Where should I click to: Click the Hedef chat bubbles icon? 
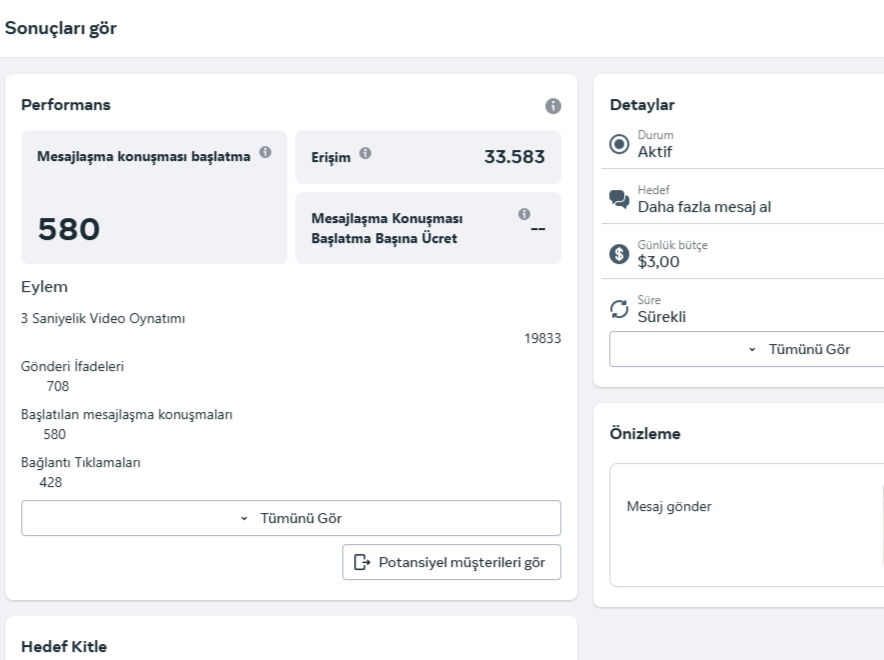pyautogui.click(x=619, y=199)
